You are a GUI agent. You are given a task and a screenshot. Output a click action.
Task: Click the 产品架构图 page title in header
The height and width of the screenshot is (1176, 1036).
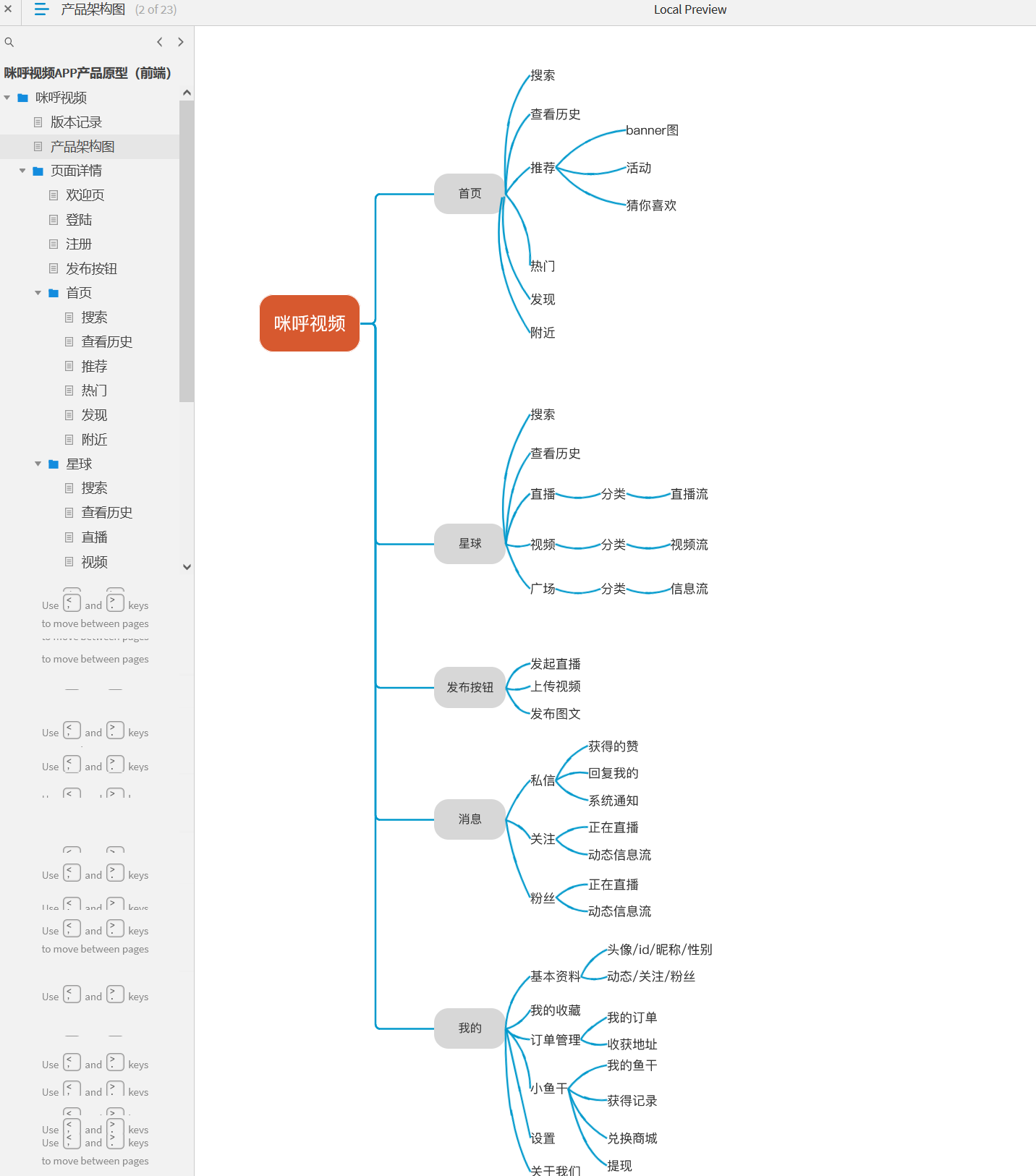coord(93,9)
